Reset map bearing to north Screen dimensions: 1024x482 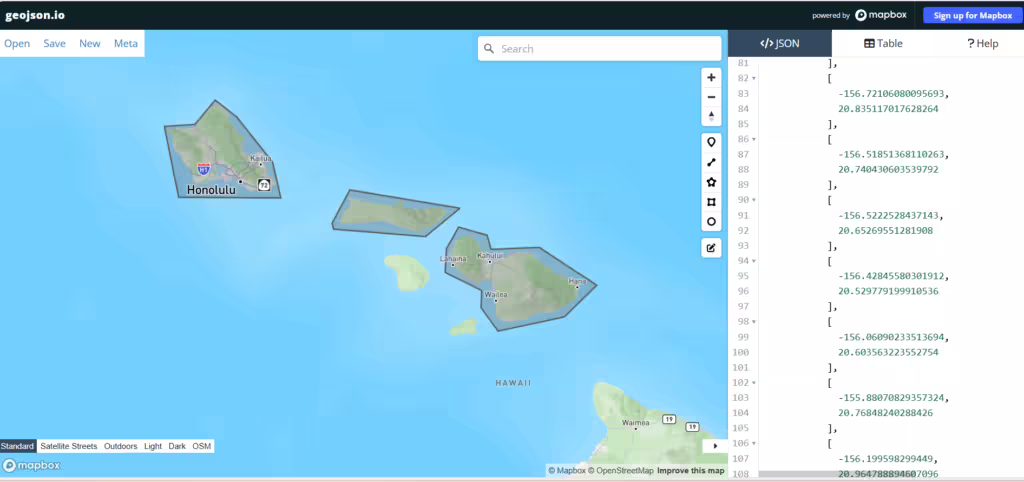click(x=711, y=116)
